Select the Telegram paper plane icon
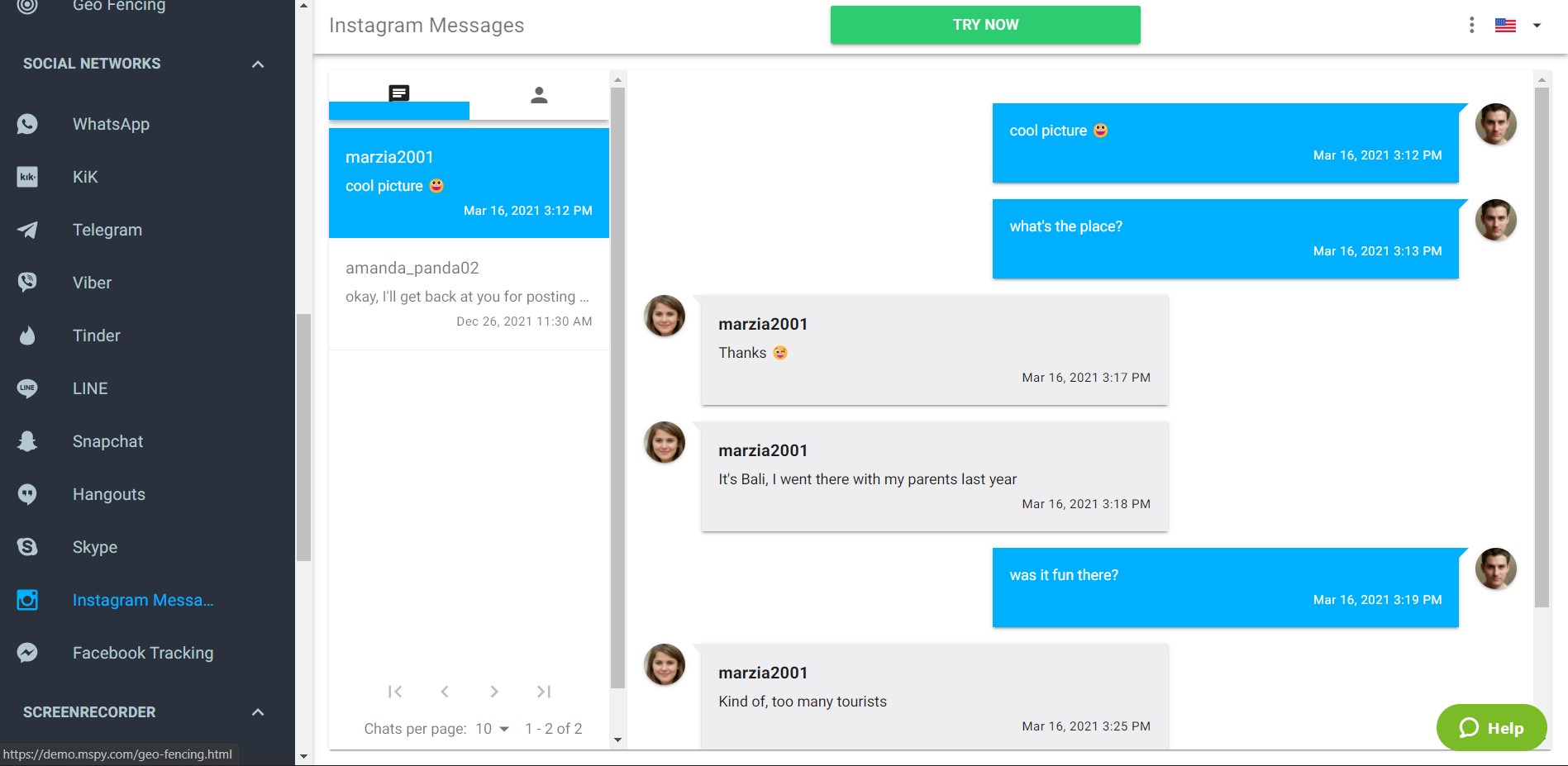 click(27, 230)
